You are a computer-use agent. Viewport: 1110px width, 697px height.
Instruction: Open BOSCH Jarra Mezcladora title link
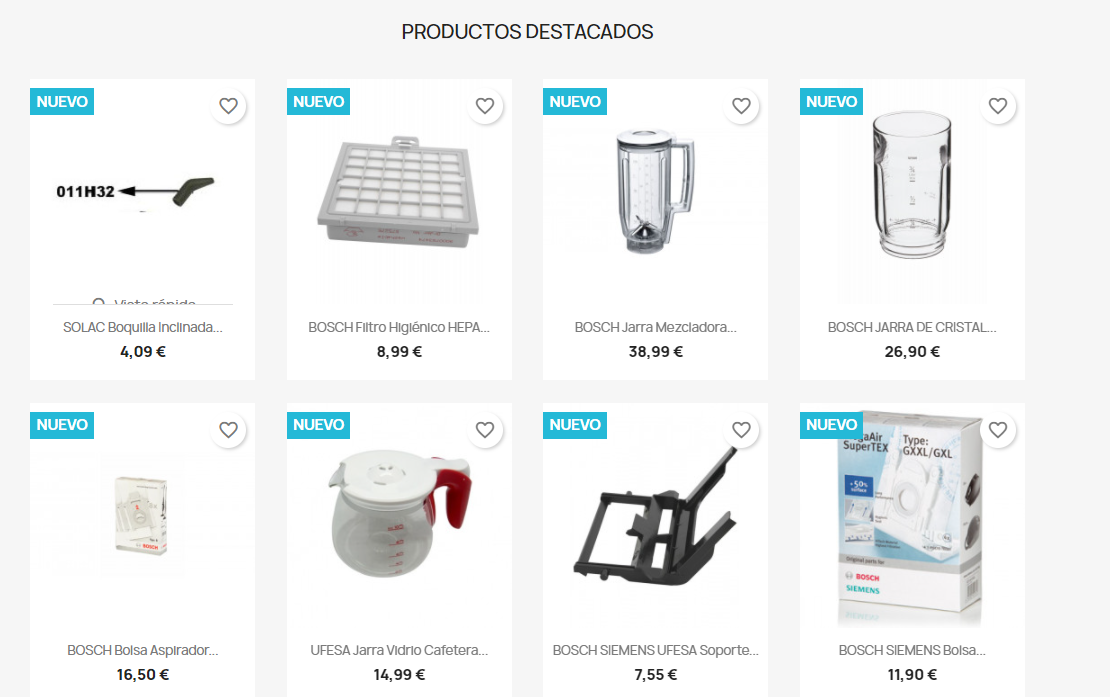point(656,328)
